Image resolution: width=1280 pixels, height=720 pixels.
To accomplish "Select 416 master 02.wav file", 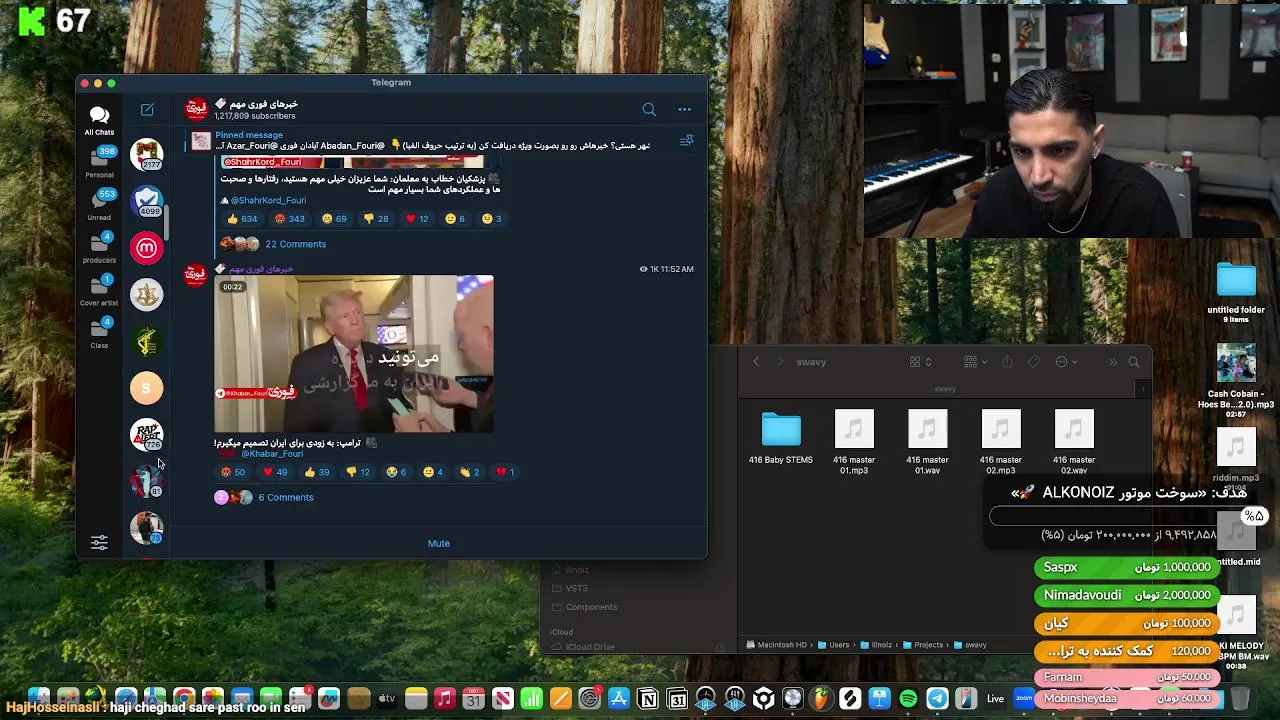I will tap(1074, 441).
